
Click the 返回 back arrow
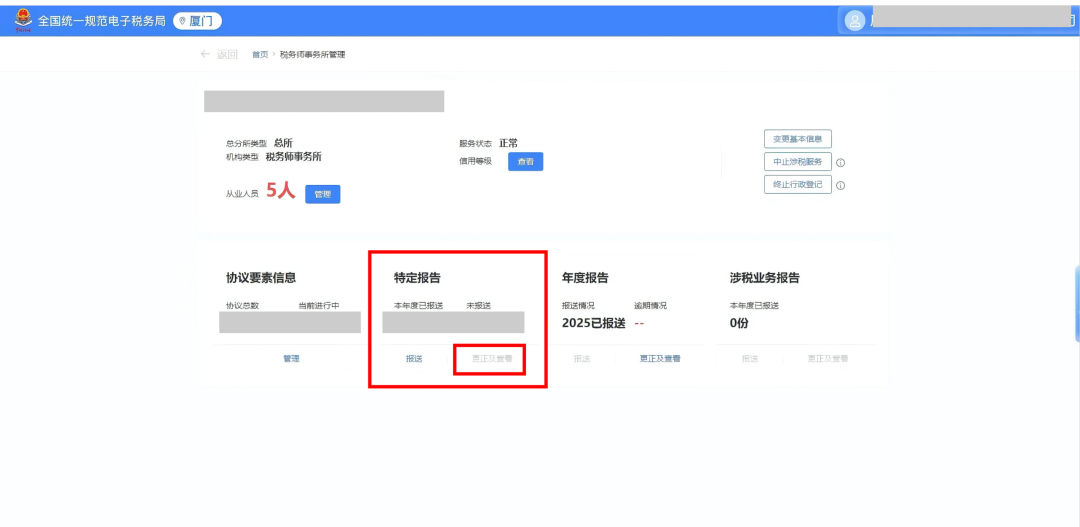(205, 54)
